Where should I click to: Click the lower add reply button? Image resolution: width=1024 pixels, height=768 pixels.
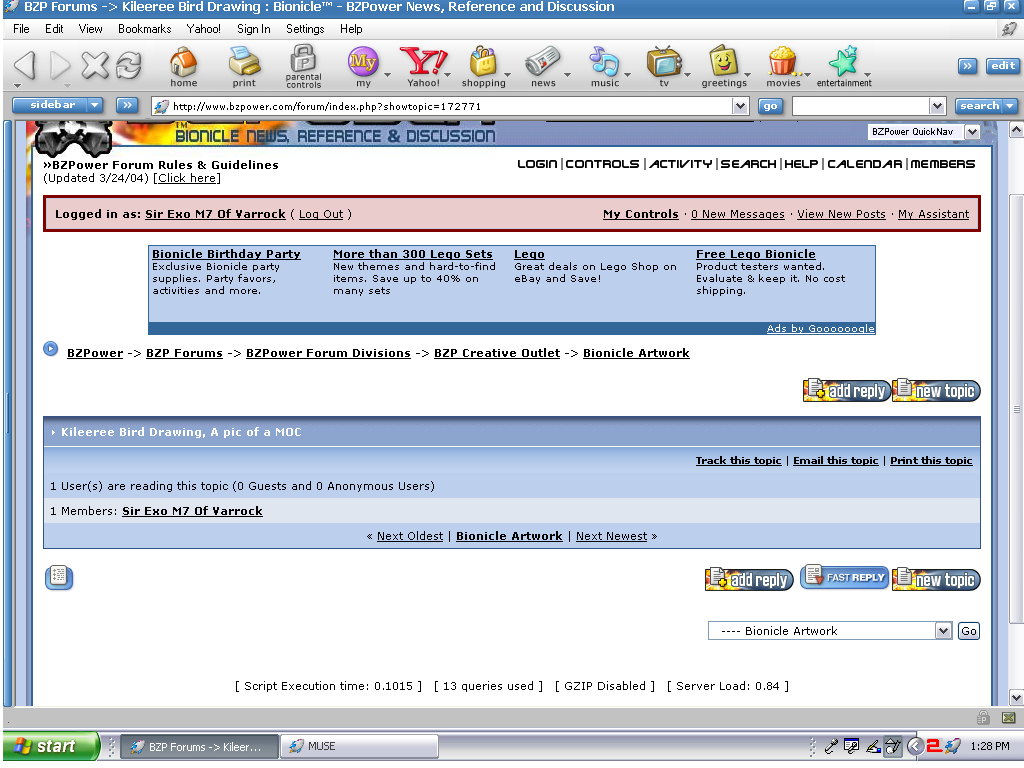coord(749,579)
